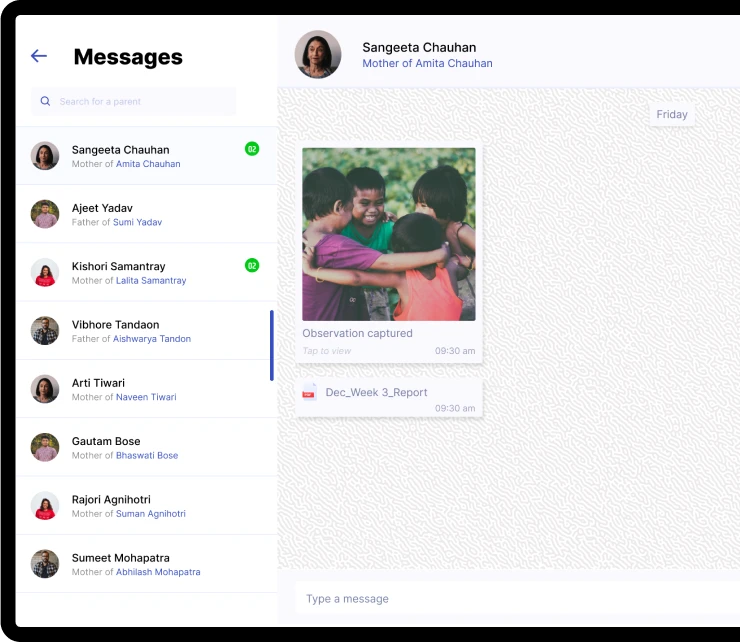Open conversation with Vibhore Tandaon
Image resolution: width=740 pixels, height=642 pixels.
tap(115, 325)
